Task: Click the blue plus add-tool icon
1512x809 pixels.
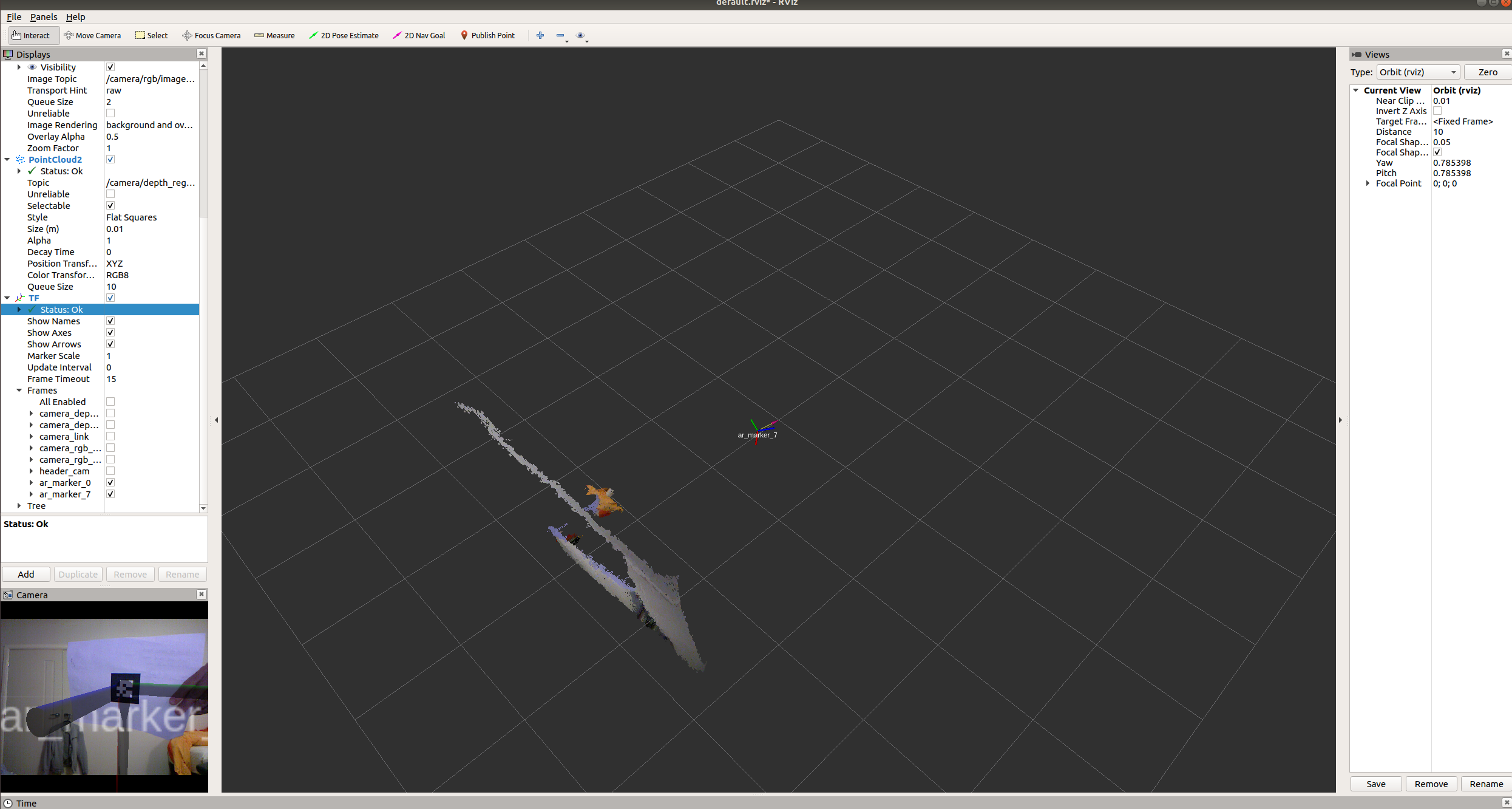Action: point(540,35)
